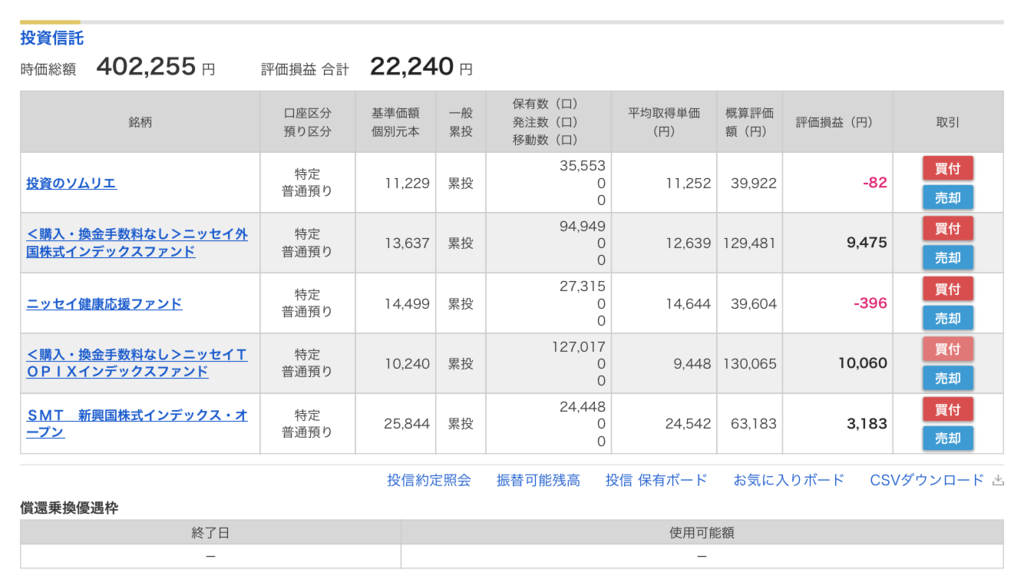Viewport: 1024px width, 576px height.
Task: Click the download icon beside CSVダウンロード
Action: click(998, 481)
